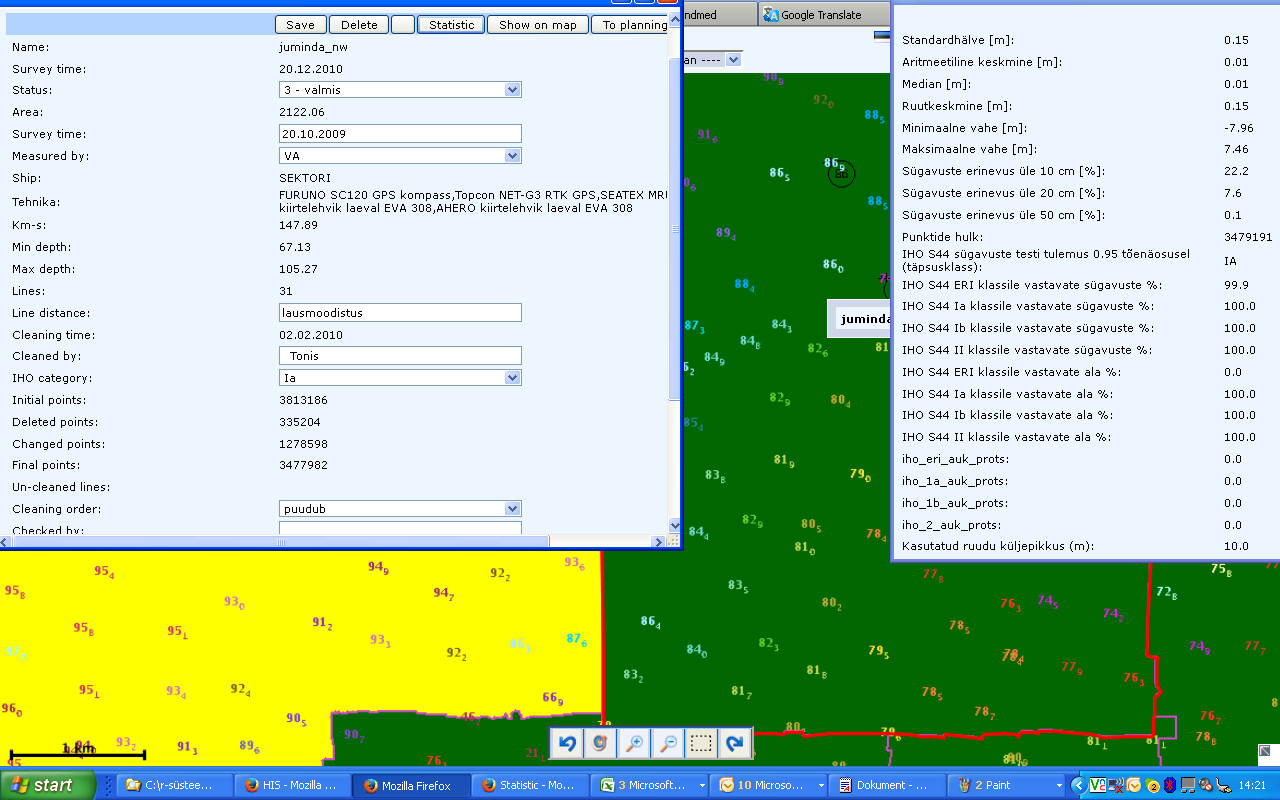Screen dimensions: 1280x800
Task: Click the undo arrow in map toolbar
Action: pos(568,743)
